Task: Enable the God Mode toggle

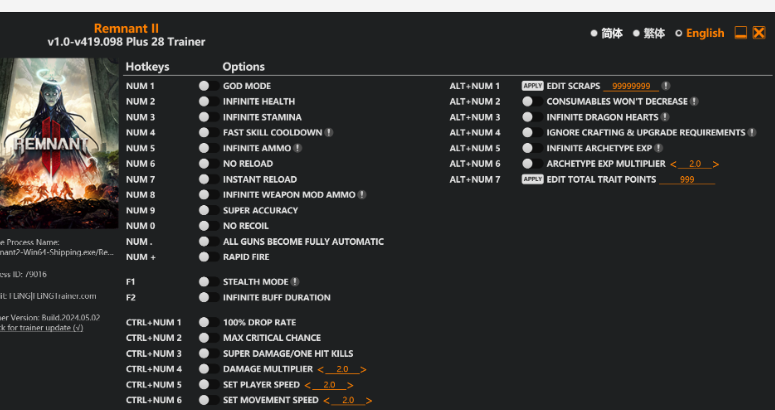Action: point(207,86)
